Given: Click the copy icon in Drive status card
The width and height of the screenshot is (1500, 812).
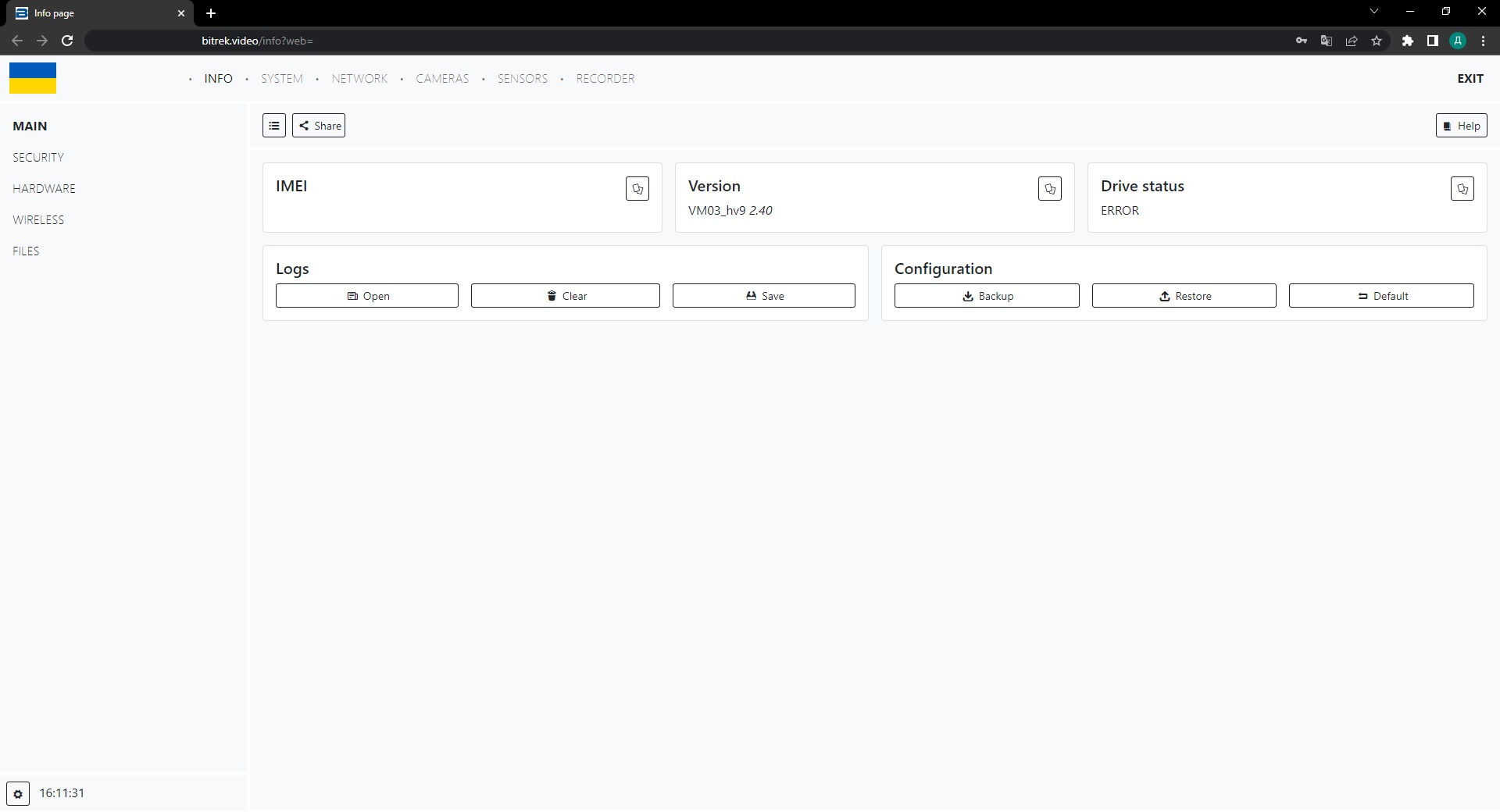Looking at the screenshot, I should (1462, 189).
